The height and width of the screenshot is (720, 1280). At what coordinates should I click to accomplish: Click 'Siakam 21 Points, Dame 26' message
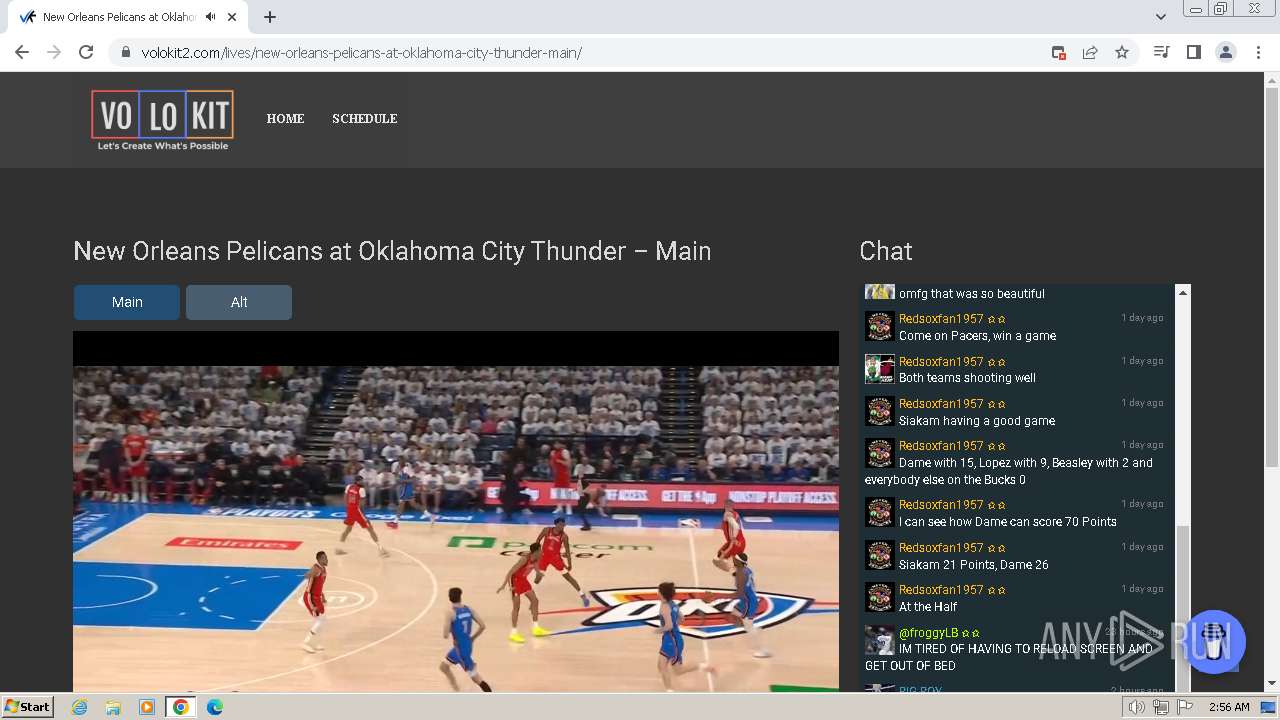pyautogui.click(x=974, y=565)
